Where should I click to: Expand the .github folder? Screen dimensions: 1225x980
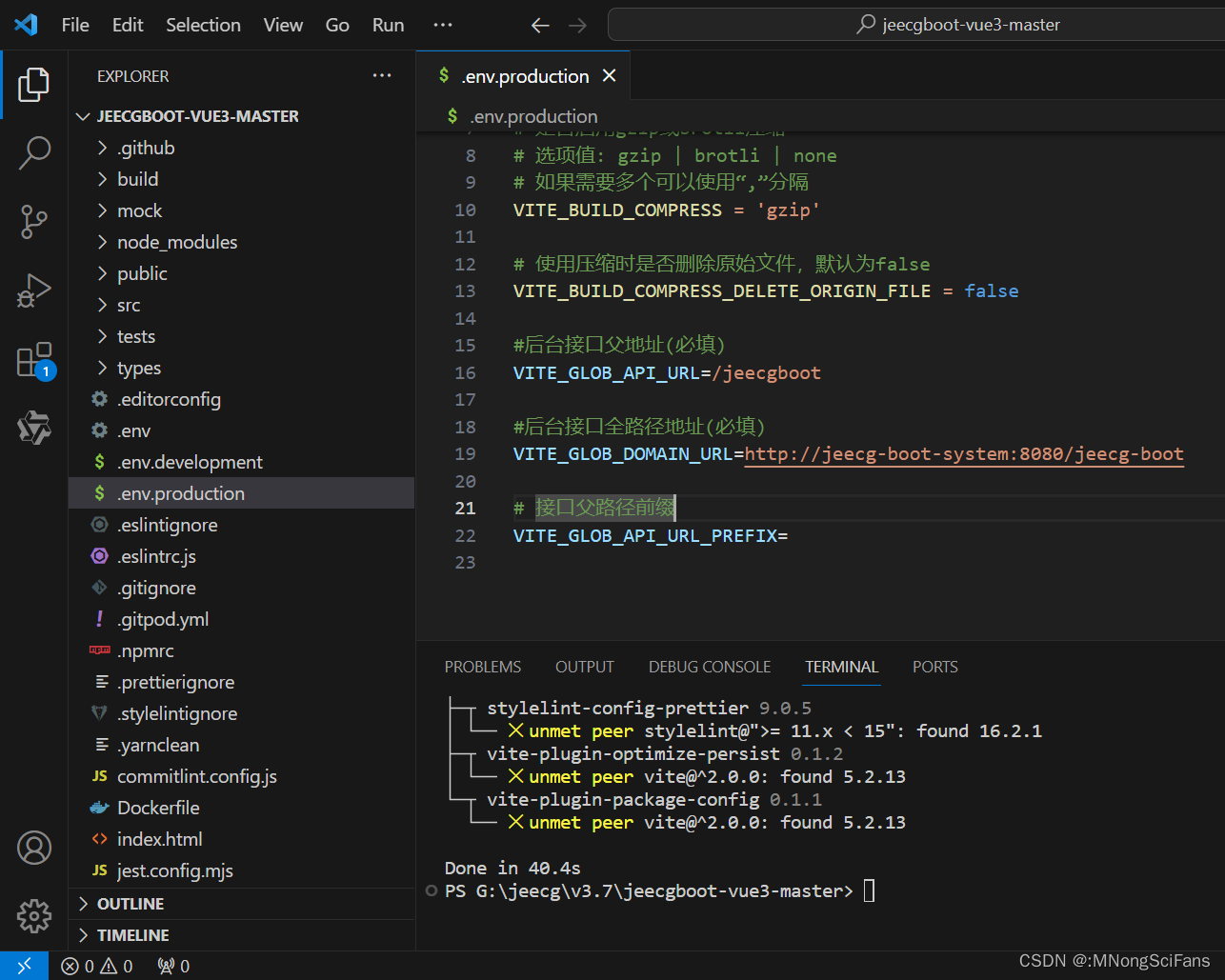(x=242, y=148)
